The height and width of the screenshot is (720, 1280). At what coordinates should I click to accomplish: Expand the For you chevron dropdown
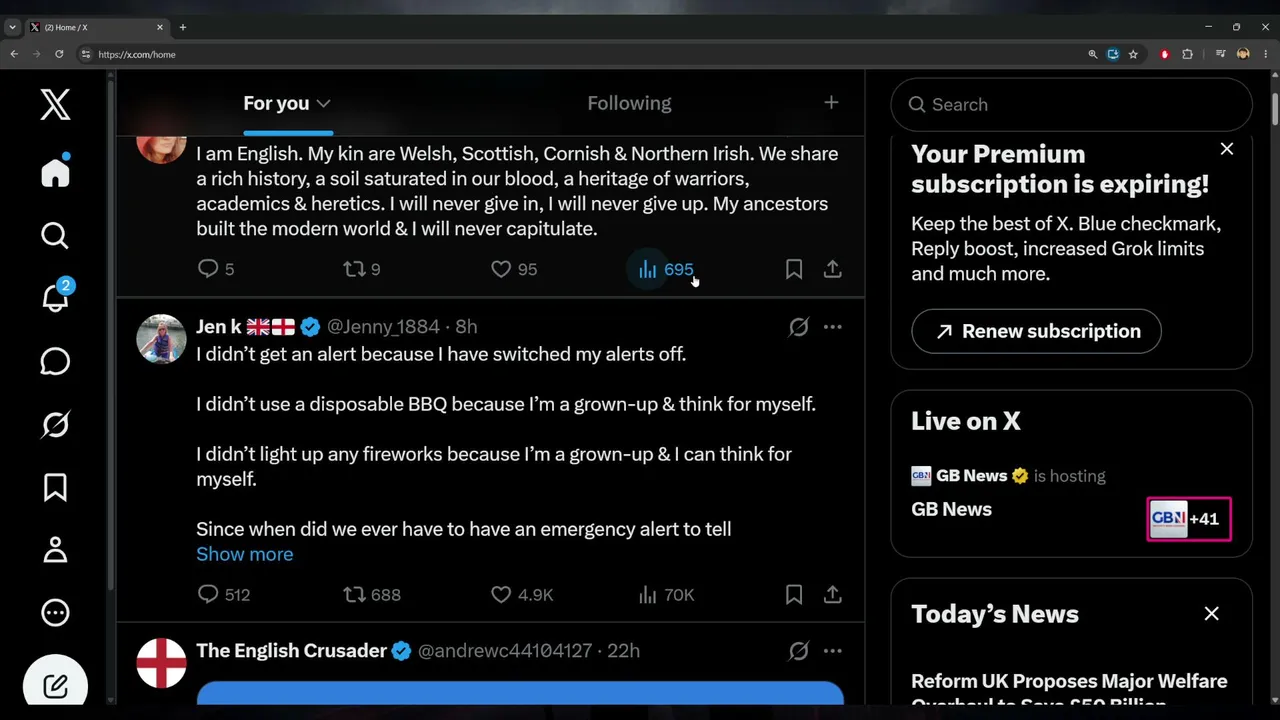323,103
